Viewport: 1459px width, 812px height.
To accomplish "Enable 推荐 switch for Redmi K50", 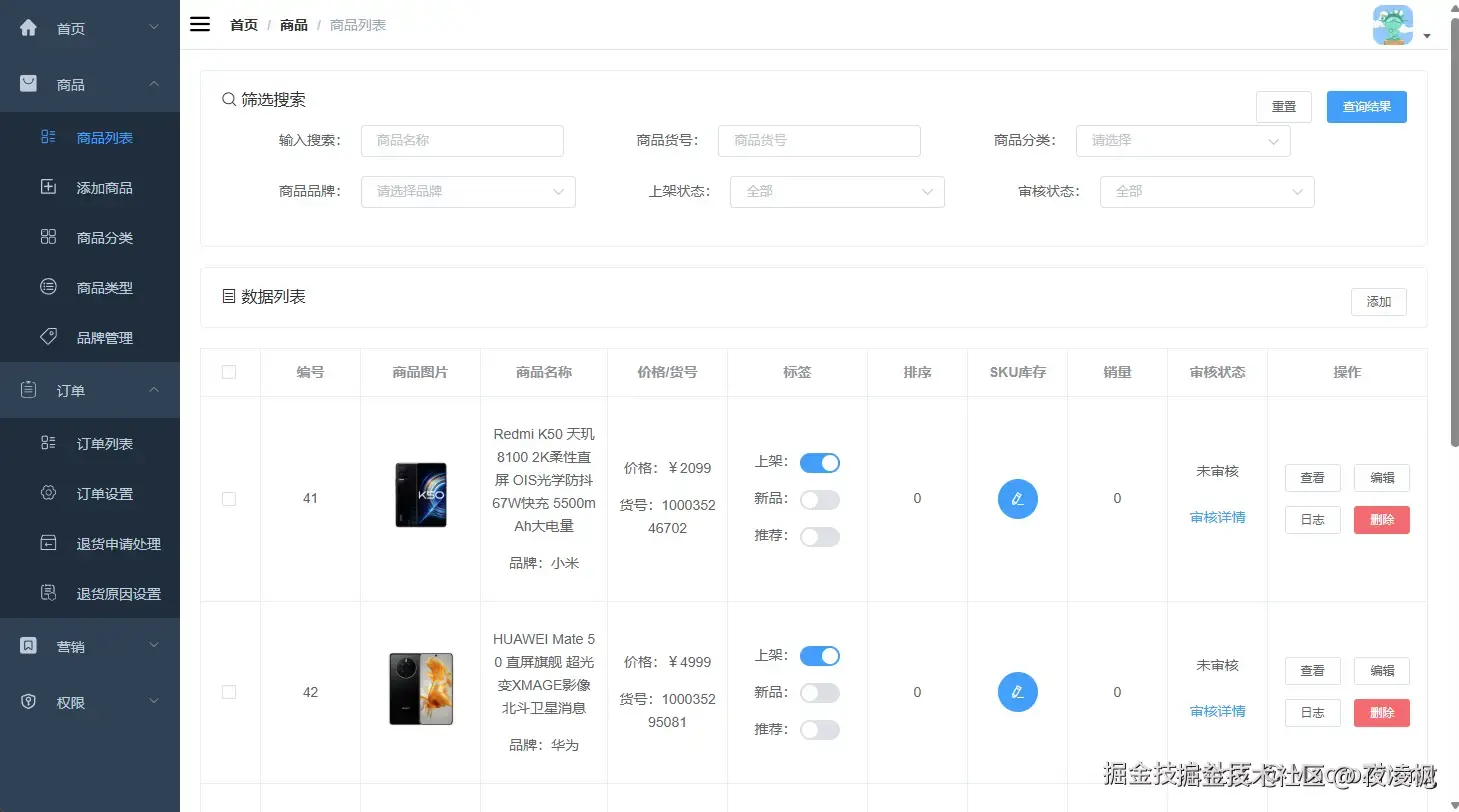I will (820, 537).
